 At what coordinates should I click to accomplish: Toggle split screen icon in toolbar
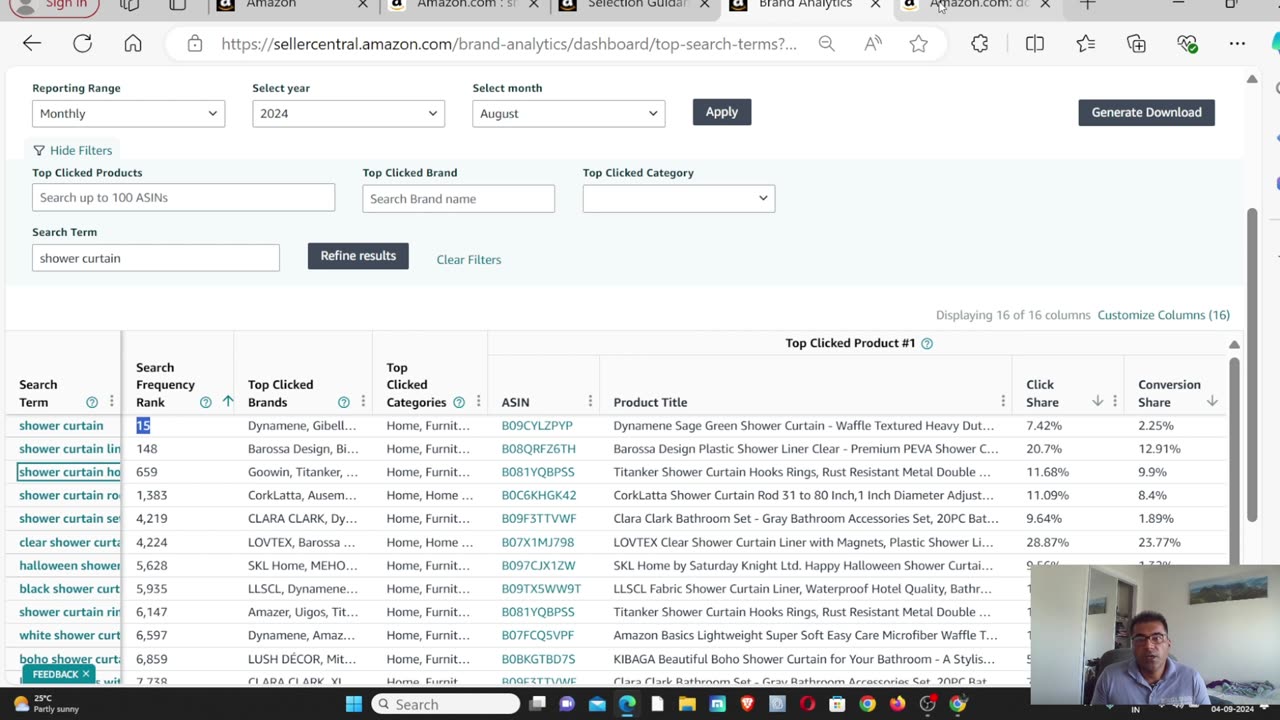[x=1035, y=44]
